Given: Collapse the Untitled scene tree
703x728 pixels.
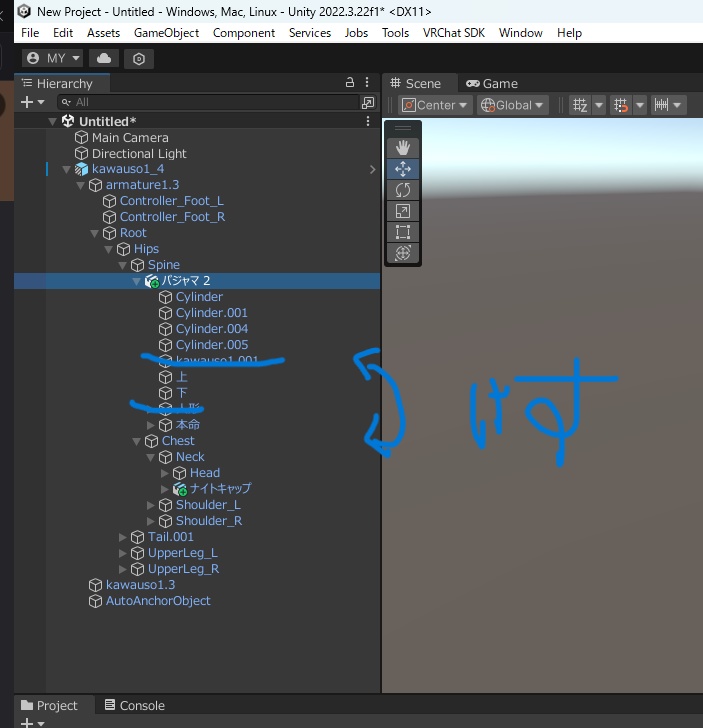Looking at the screenshot, I should coord(52,122).
